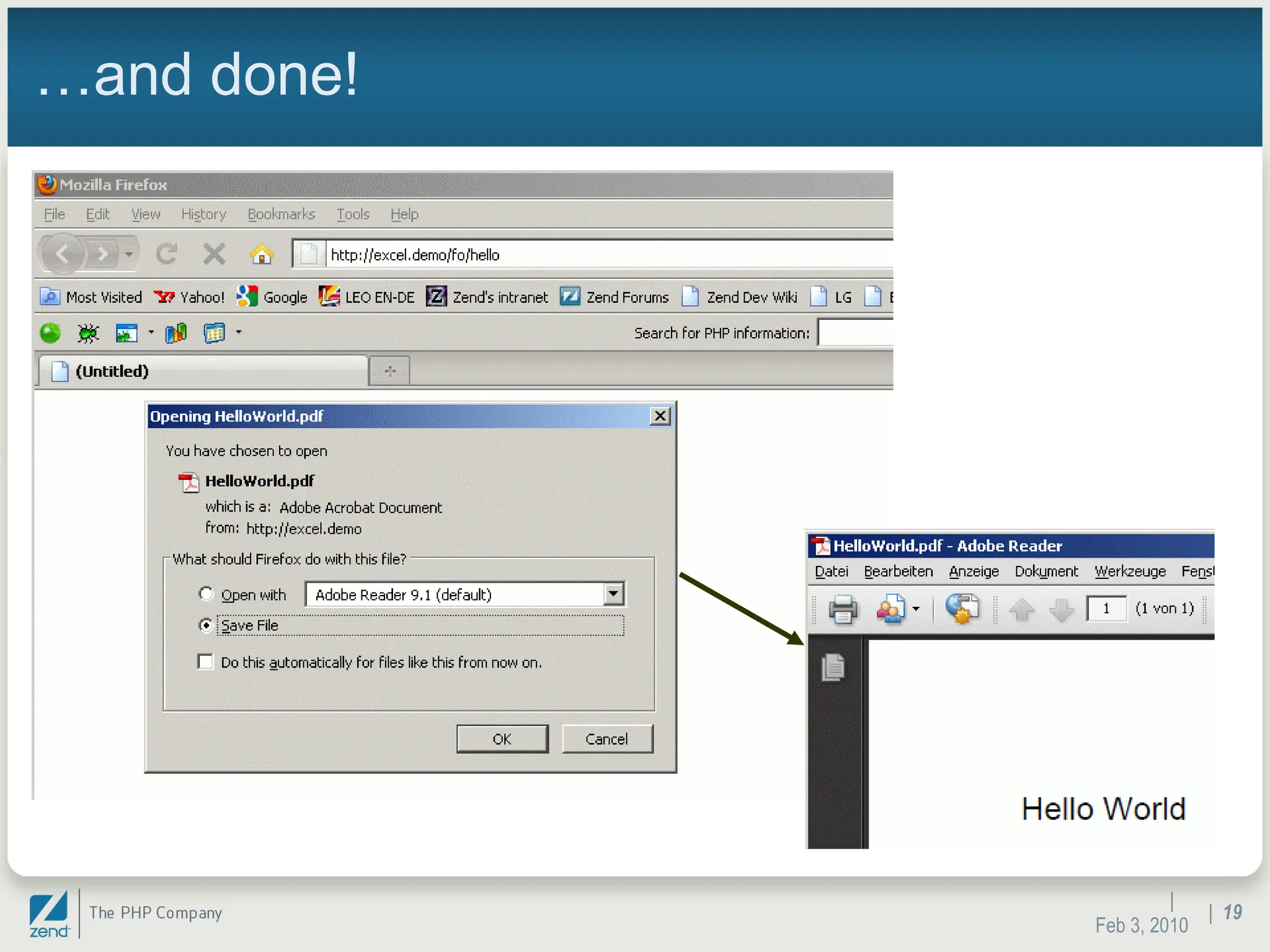1270x952 pixels.
Task: Select the Open with radio button
Action: (x=206, y=594)
